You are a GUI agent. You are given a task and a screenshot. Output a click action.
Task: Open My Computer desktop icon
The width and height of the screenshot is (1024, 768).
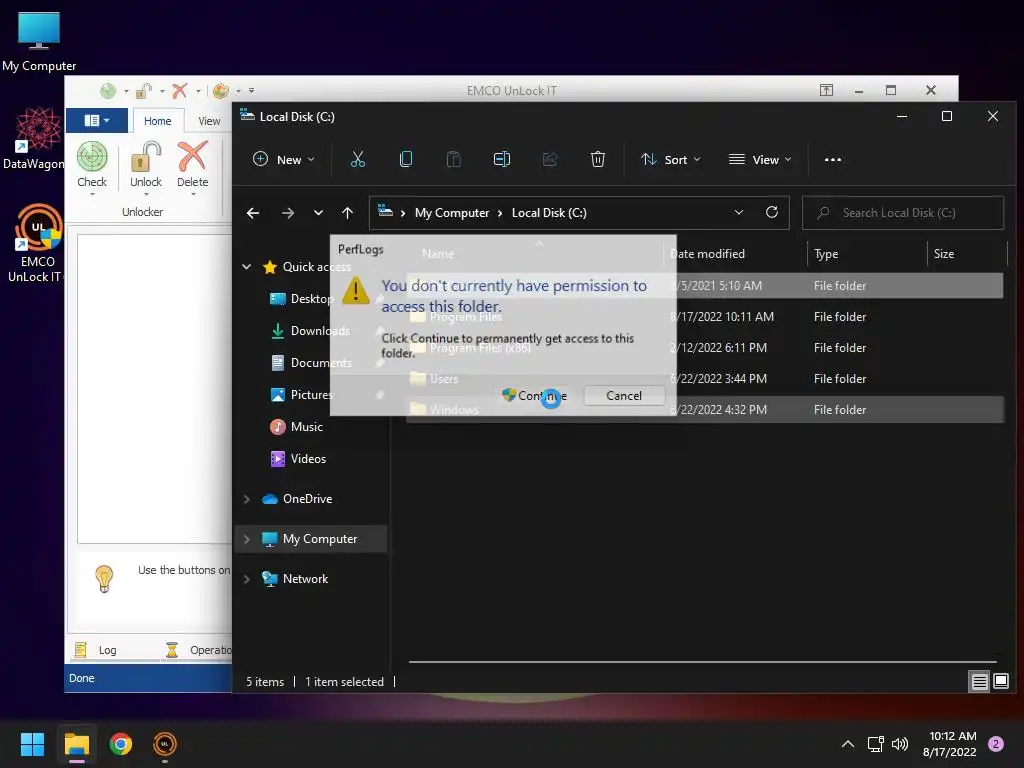[39, 41]
